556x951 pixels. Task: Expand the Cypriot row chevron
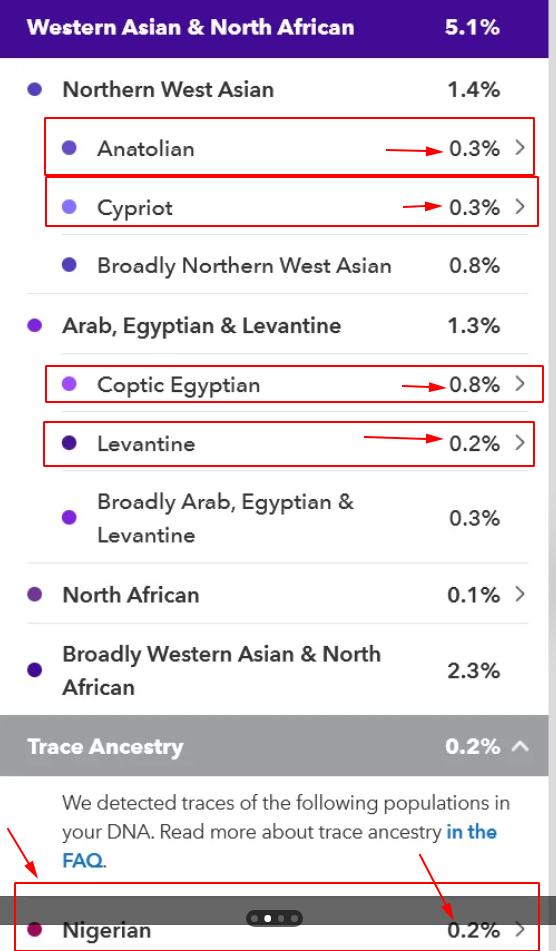[520, 206]
